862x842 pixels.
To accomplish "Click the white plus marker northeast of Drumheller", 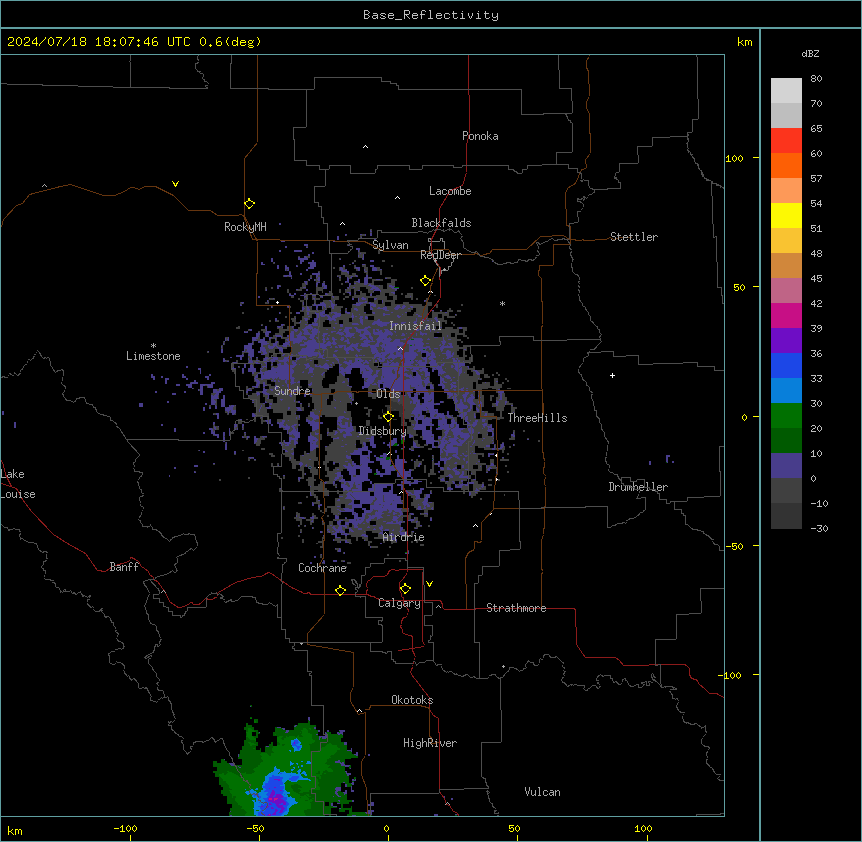I will [x=612, y=375].
